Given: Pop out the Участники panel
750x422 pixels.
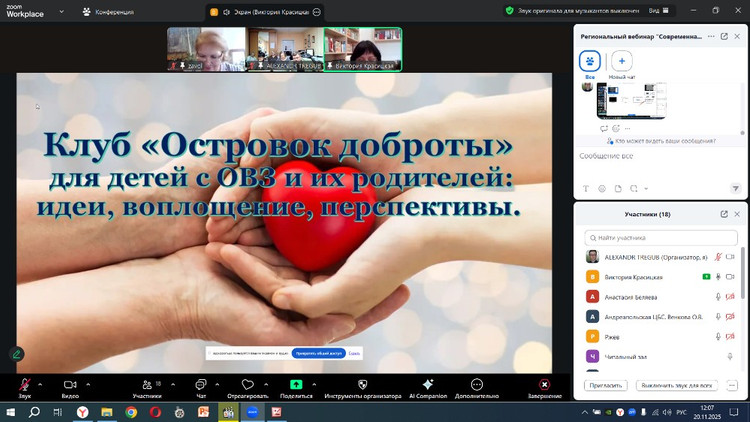Looking at the screenshot, I should pos(724,214).
